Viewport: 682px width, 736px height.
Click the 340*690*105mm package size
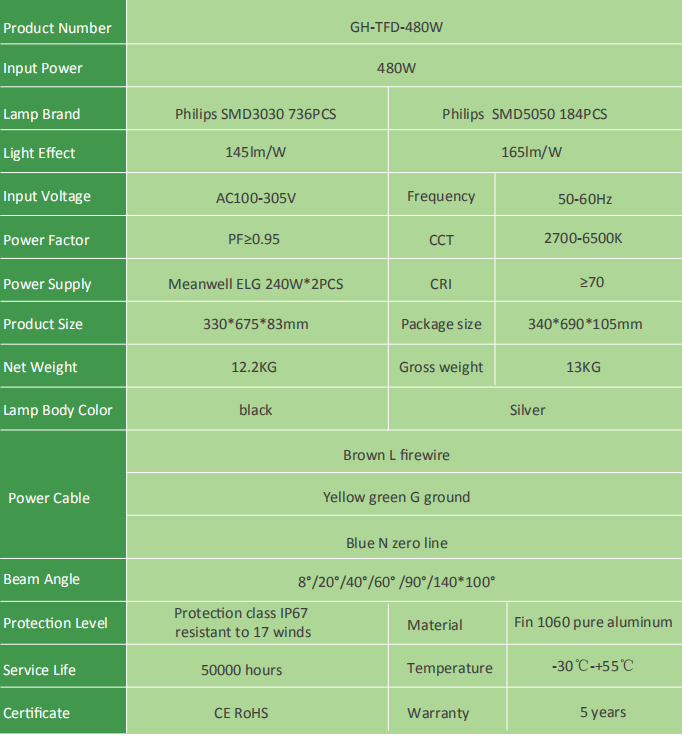[589, 324]
